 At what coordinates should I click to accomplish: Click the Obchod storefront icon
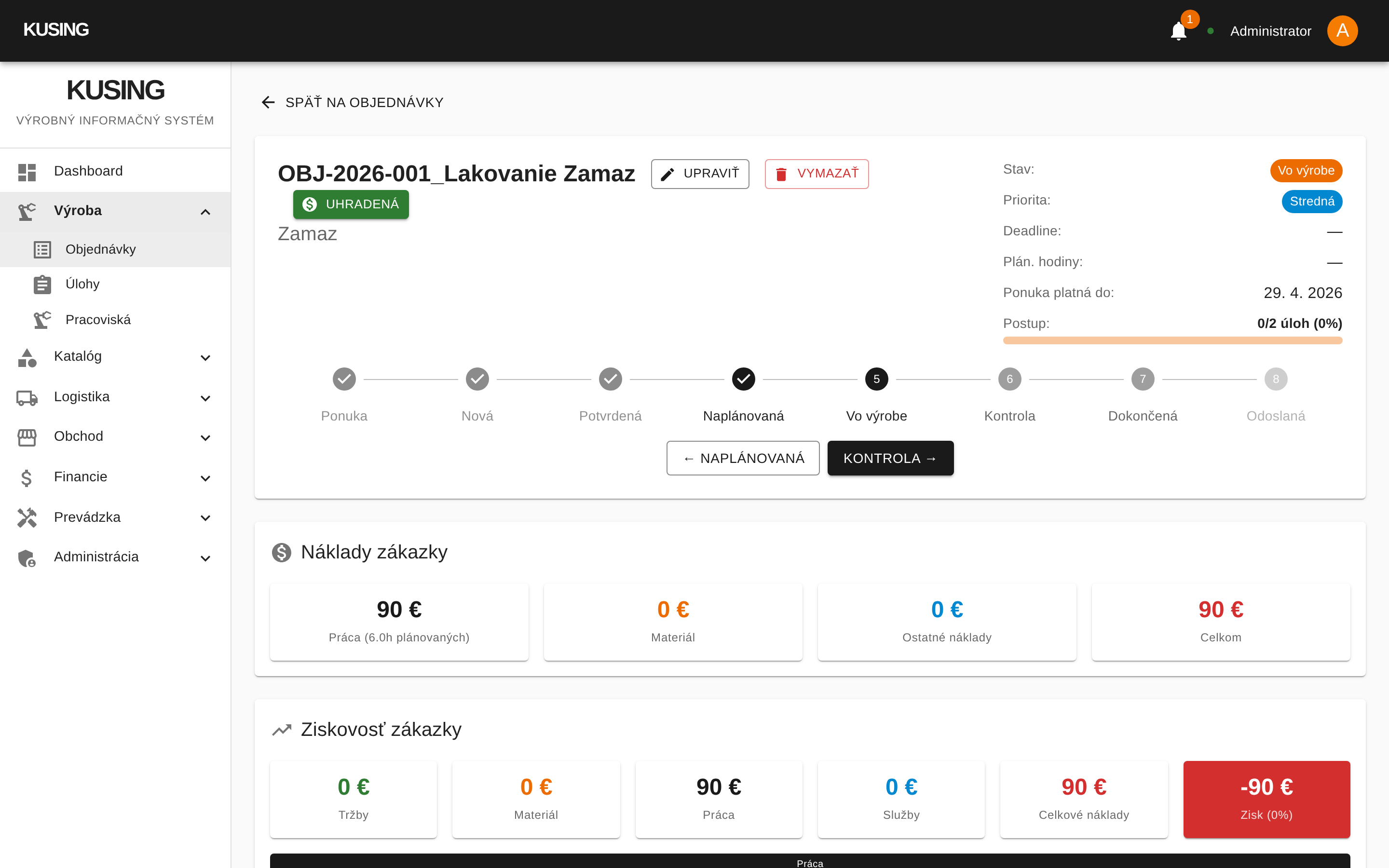(27, 437)
